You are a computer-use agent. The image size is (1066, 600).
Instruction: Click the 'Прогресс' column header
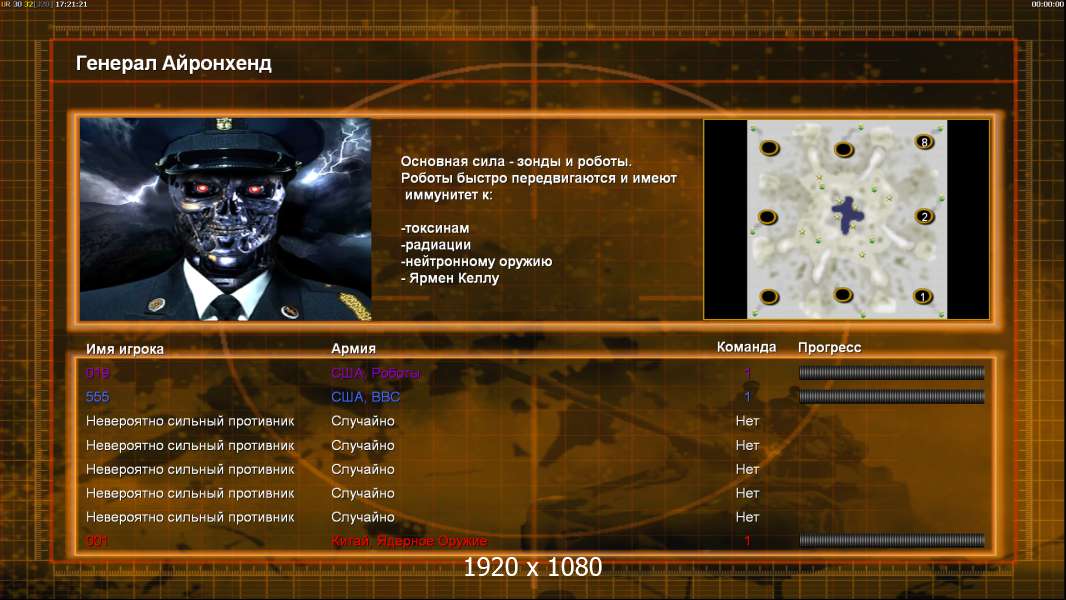click(829, 347)
